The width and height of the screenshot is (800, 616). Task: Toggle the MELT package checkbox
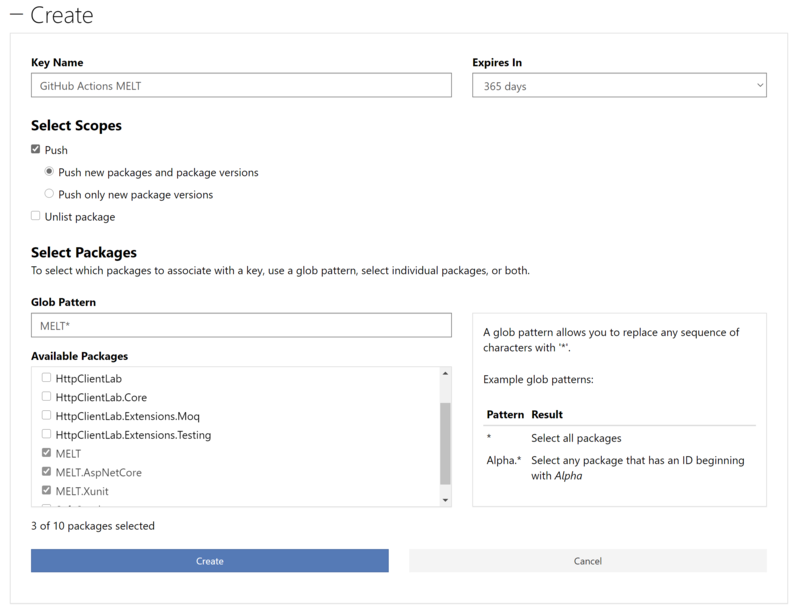tap(47, 453)
